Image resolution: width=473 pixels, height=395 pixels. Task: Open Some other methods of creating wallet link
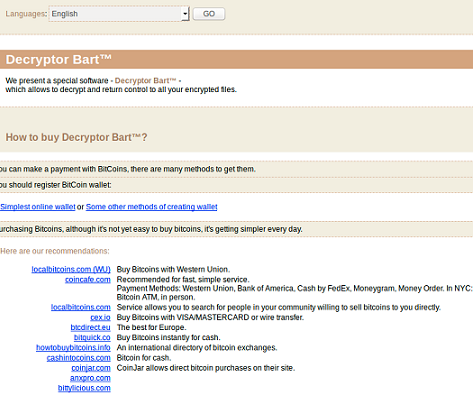[x=152, y=207]
